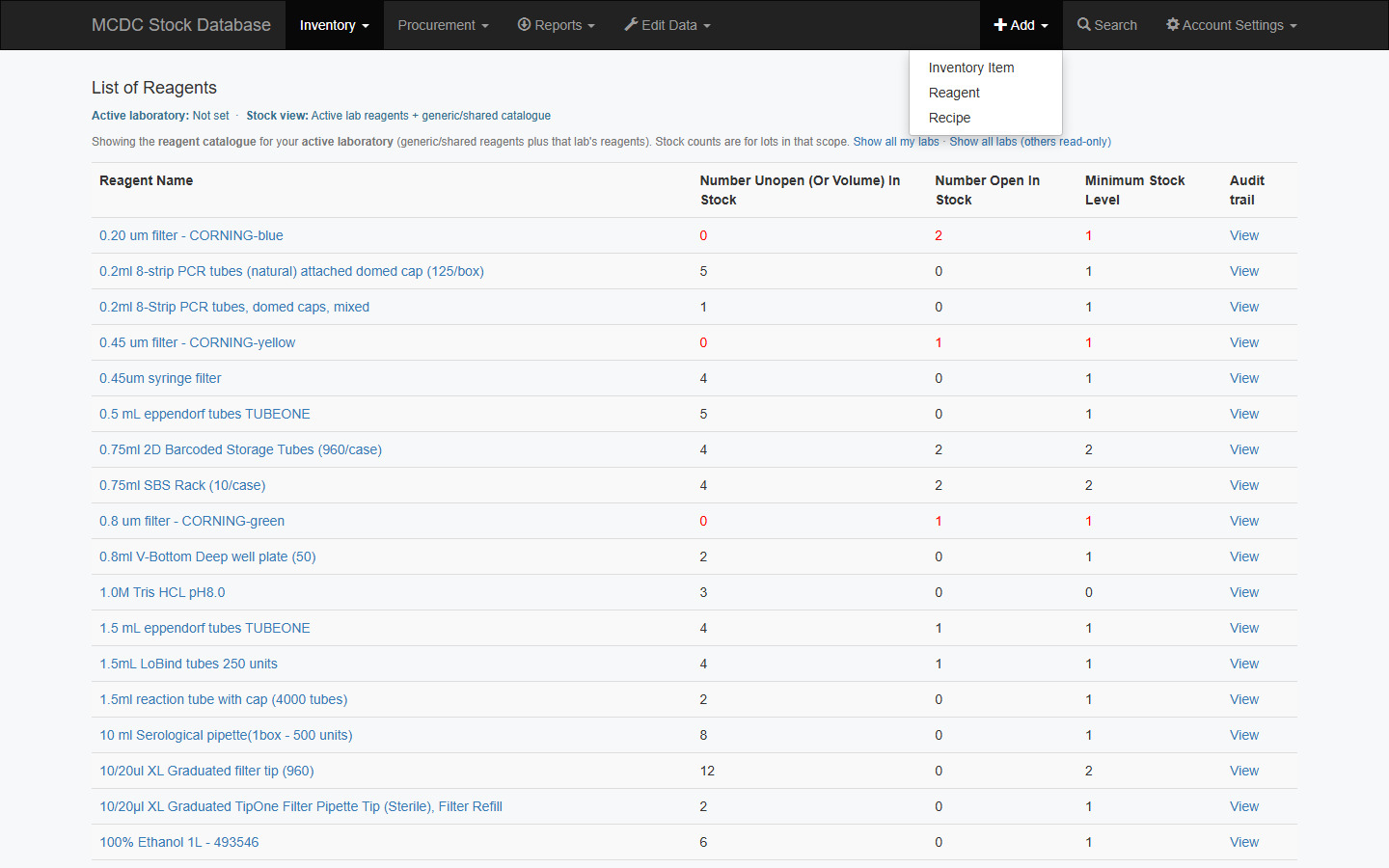The image size is (1389, 868).
Task: Expand the Reports dropdown caret
Action: tap(591, 26)
